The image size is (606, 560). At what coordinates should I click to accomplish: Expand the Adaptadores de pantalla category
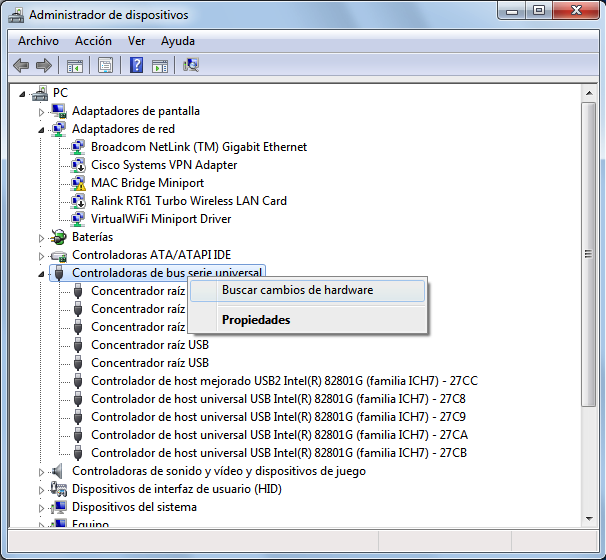[x=42, y=111]
